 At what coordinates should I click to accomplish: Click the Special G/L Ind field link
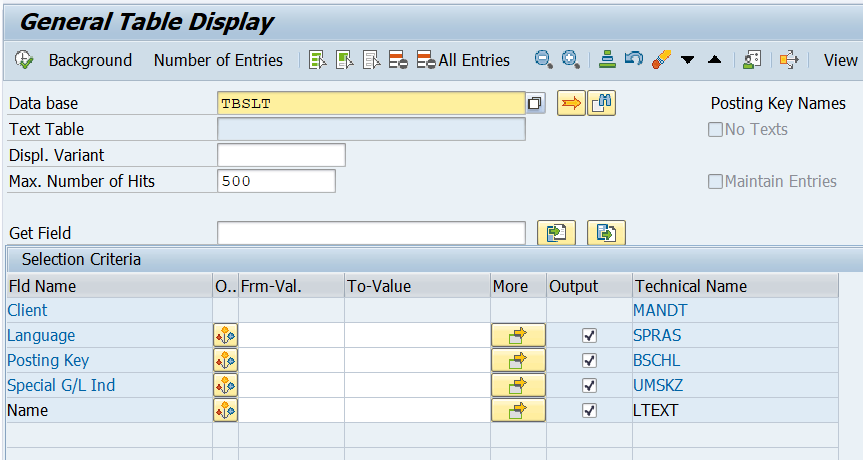click(61, 385)
